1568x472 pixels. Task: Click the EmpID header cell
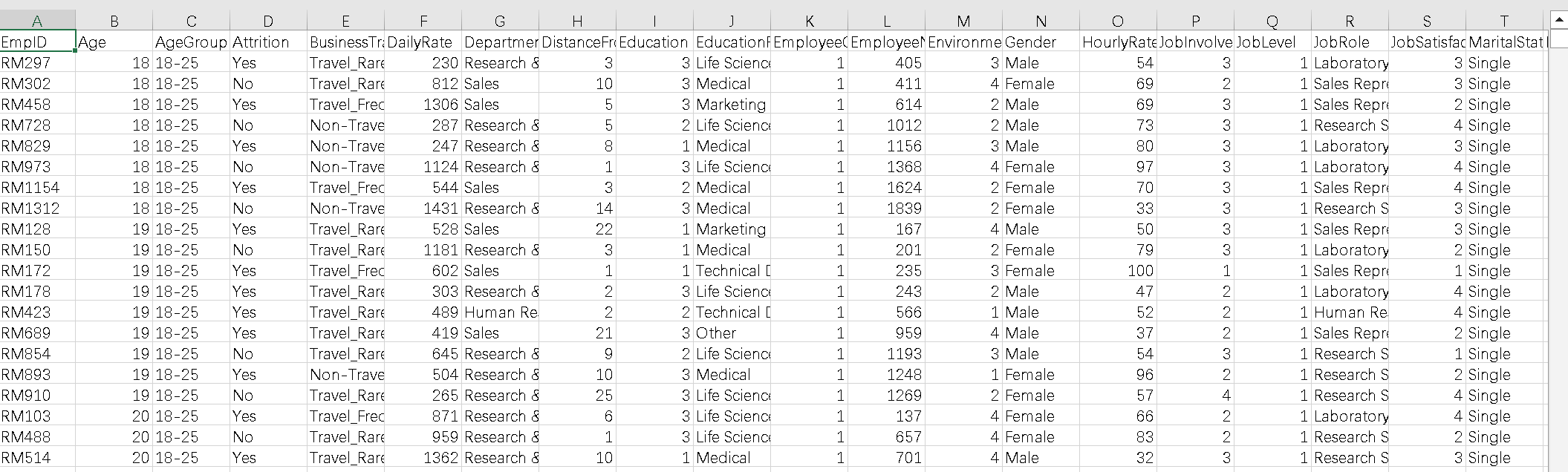pos(37,42)
